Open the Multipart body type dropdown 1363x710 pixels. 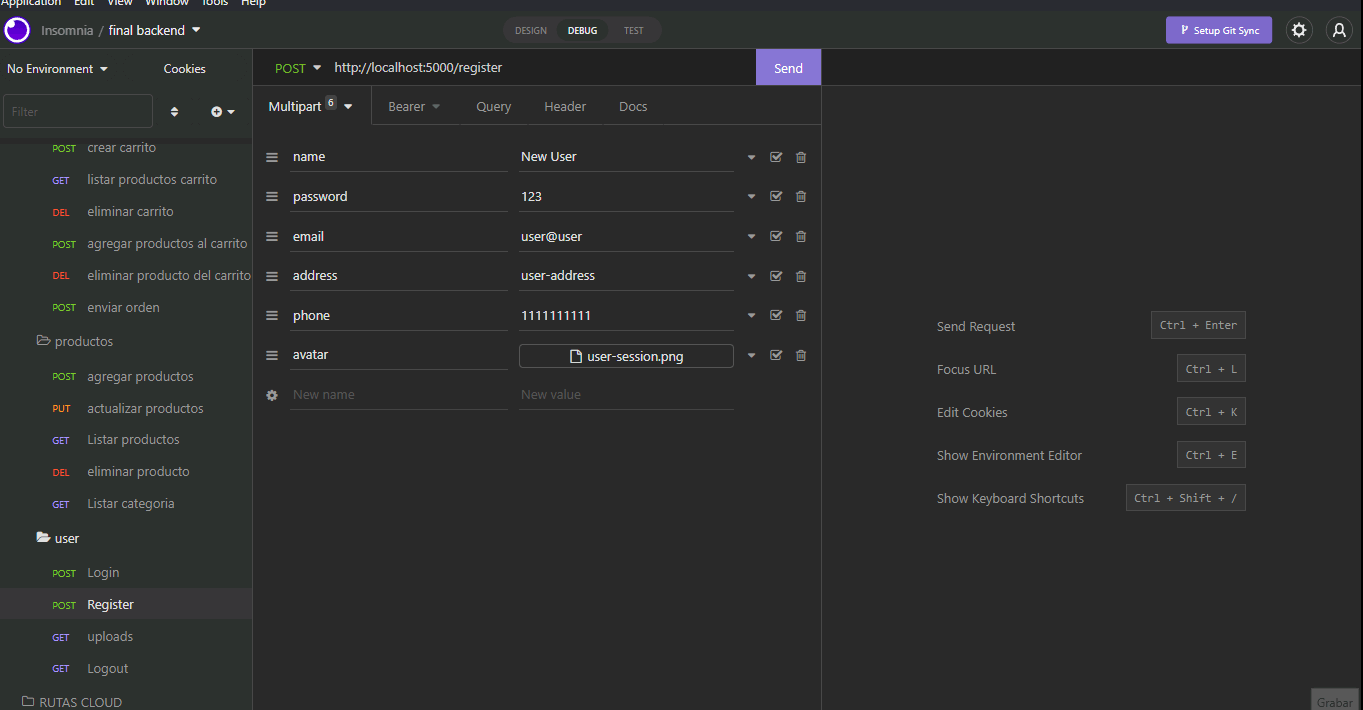310,104
